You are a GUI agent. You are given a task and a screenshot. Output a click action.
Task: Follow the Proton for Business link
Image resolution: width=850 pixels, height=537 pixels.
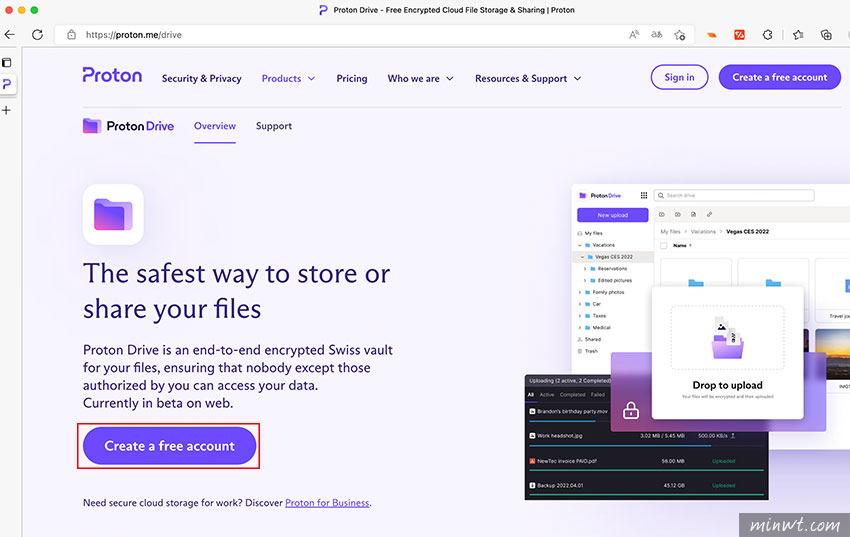[x=327, y=503]
